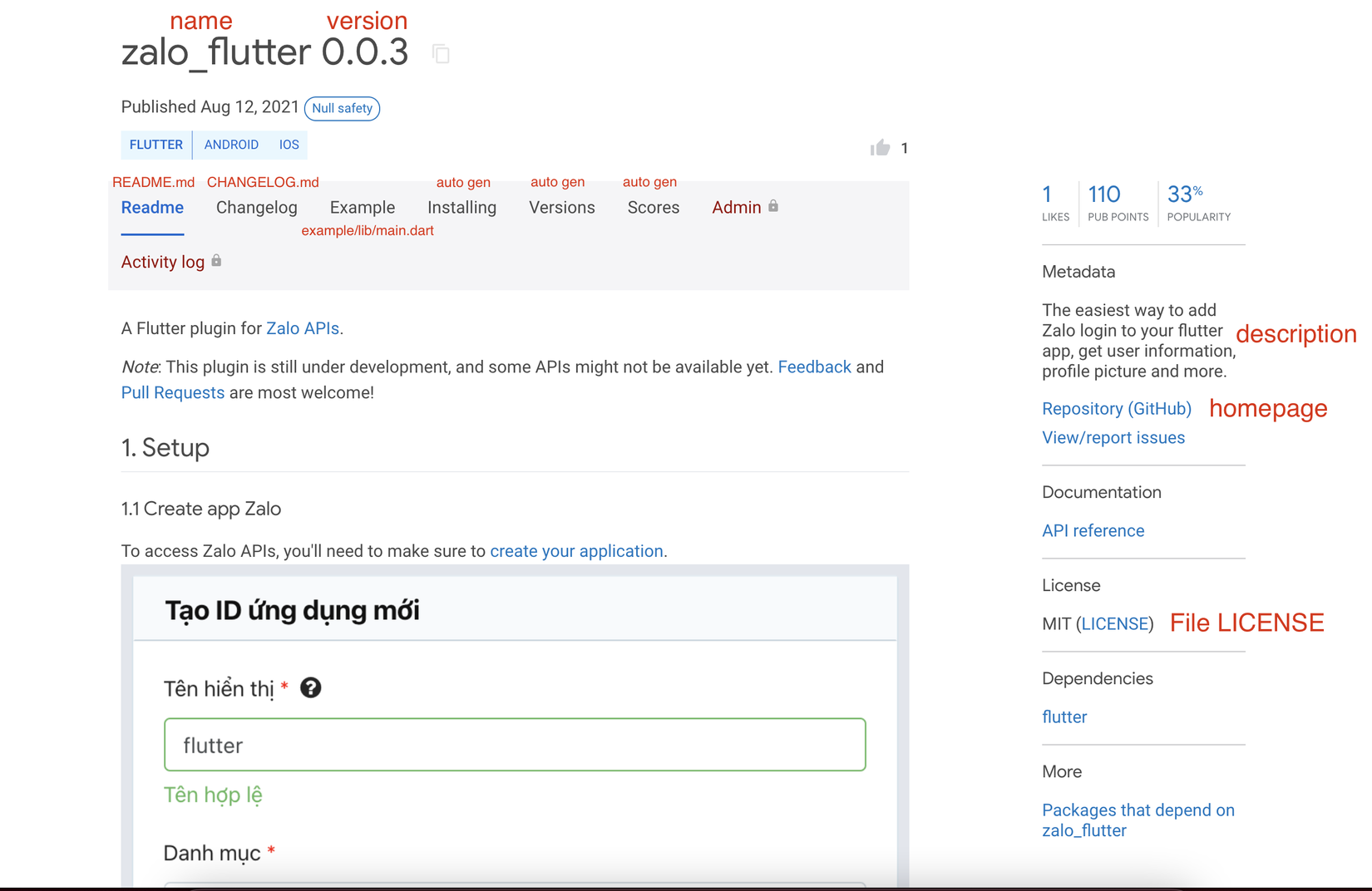Click inside the Tên hiển thị text field
This screenshot has height=891, width=1372.
coord(515,745)
